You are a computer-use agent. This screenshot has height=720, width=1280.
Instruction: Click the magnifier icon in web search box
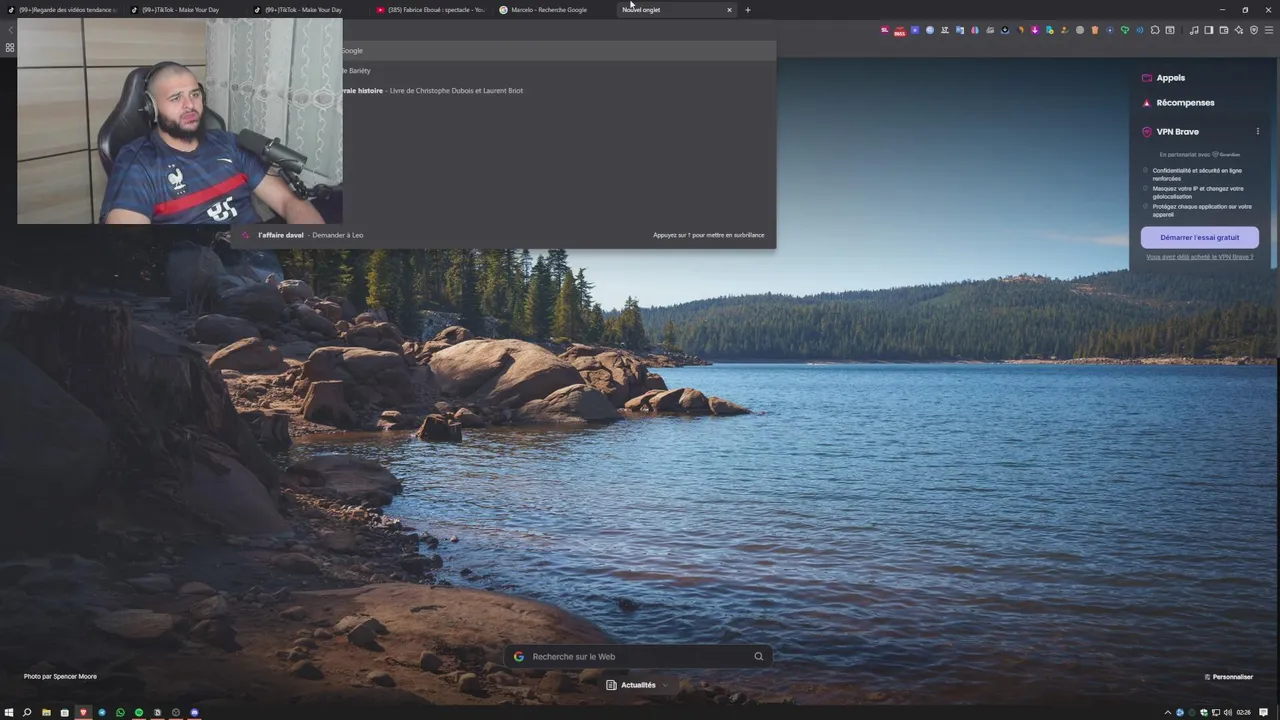(x=758, y=656)
